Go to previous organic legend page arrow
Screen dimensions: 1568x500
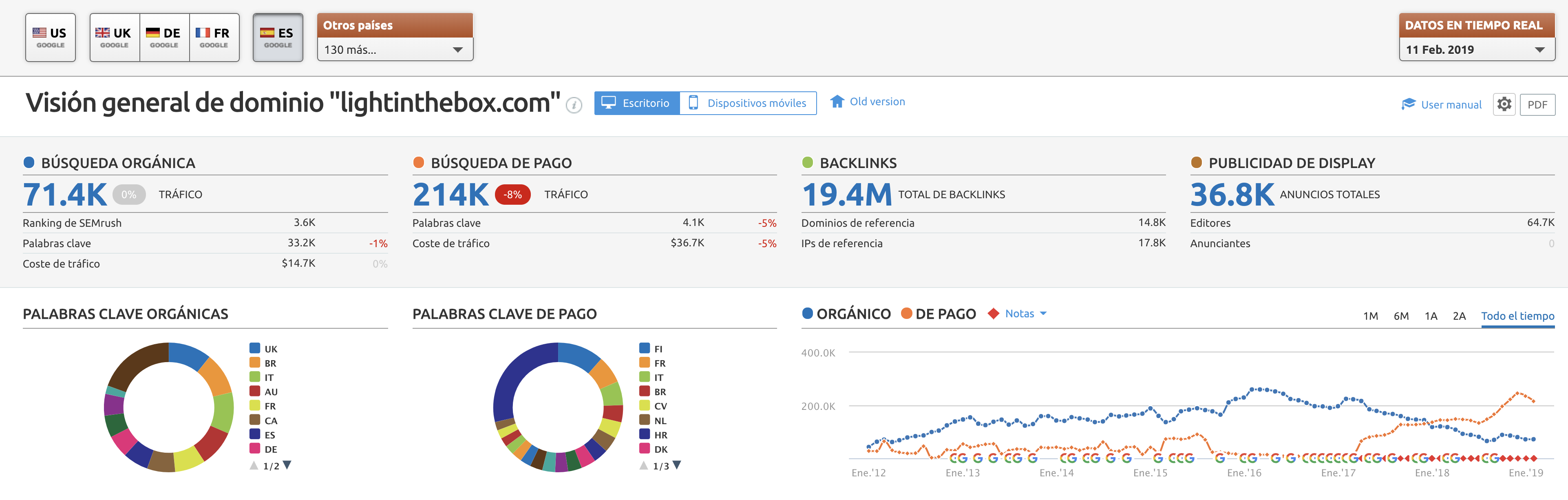[254, 465]
